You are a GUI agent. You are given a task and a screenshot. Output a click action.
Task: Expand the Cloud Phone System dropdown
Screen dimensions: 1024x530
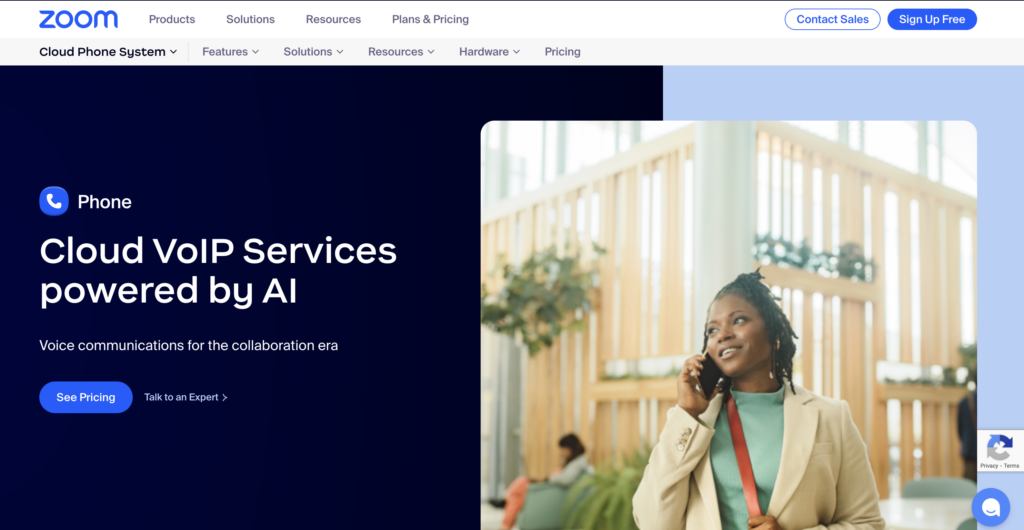108,52
